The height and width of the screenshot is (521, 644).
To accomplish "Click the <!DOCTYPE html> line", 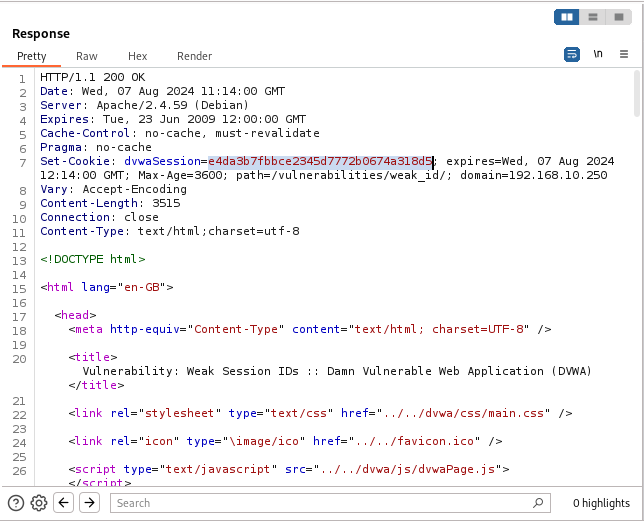I will (x=93, y=259).
